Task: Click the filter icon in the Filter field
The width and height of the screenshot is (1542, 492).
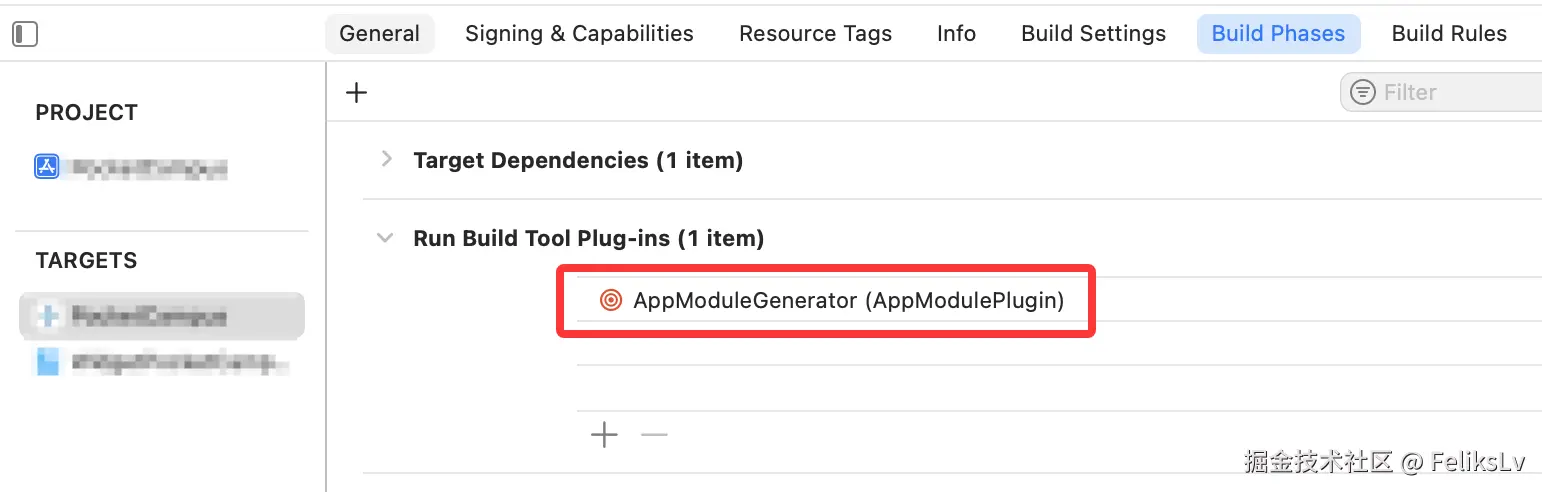Action: coord(1362,93)
